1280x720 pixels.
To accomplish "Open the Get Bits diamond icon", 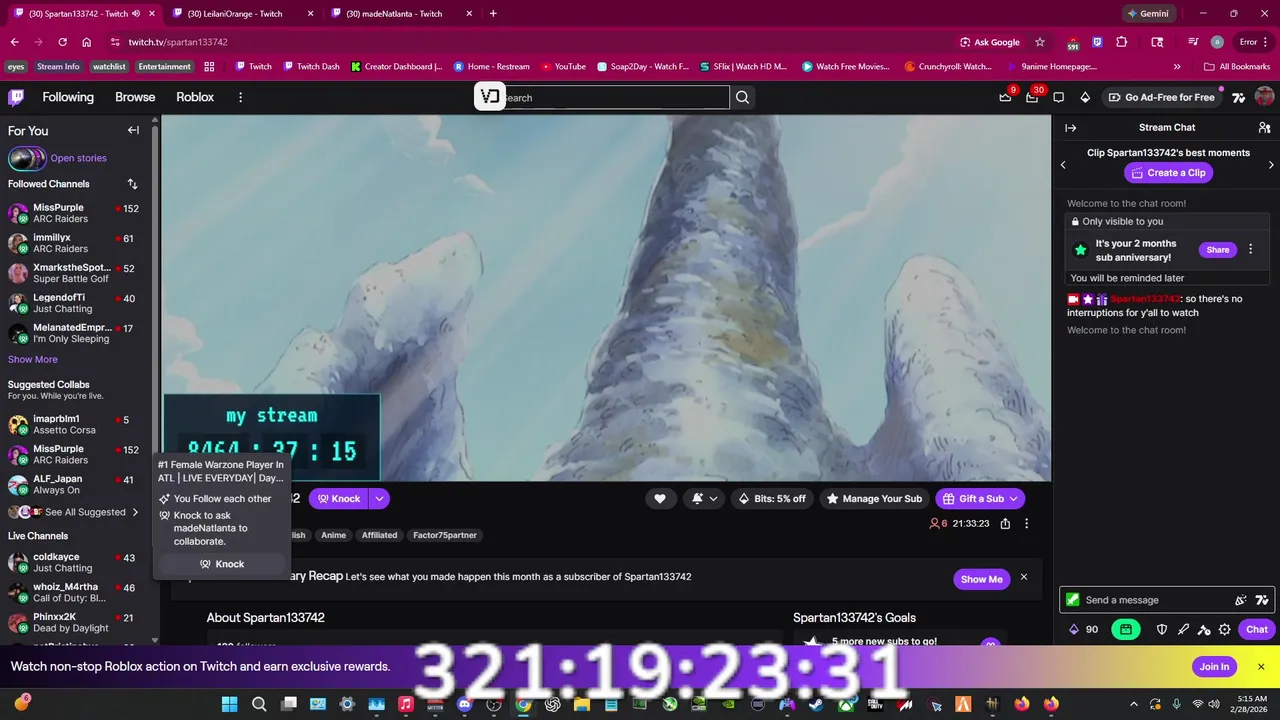I will point(1085,97).
